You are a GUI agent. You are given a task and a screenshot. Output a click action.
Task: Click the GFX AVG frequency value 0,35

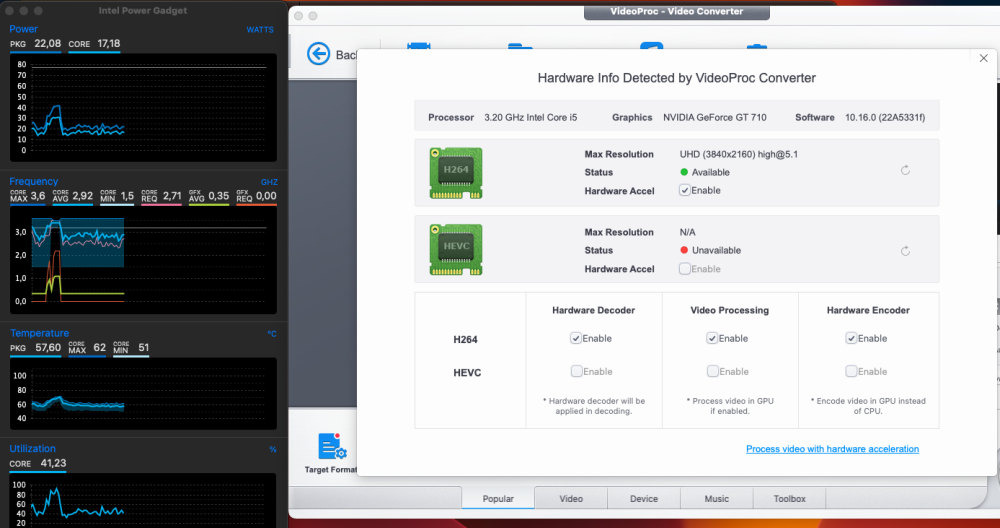[219, 196]
